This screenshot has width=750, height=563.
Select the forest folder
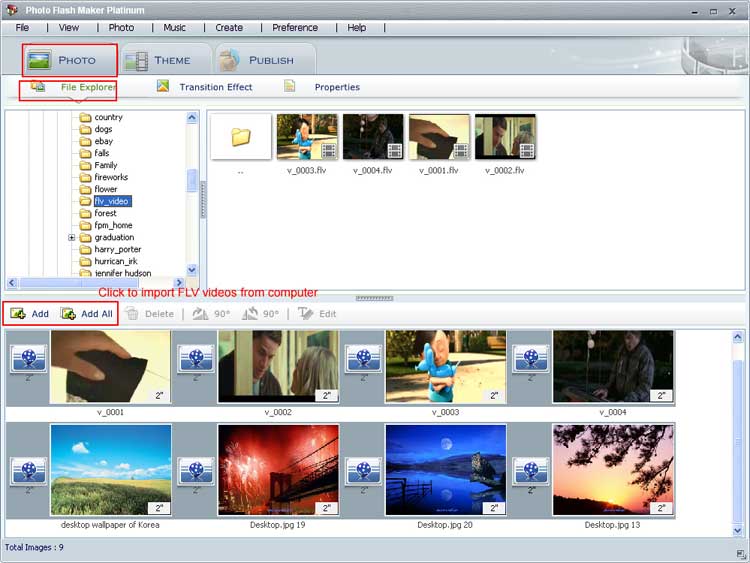(x=98, y=213)
